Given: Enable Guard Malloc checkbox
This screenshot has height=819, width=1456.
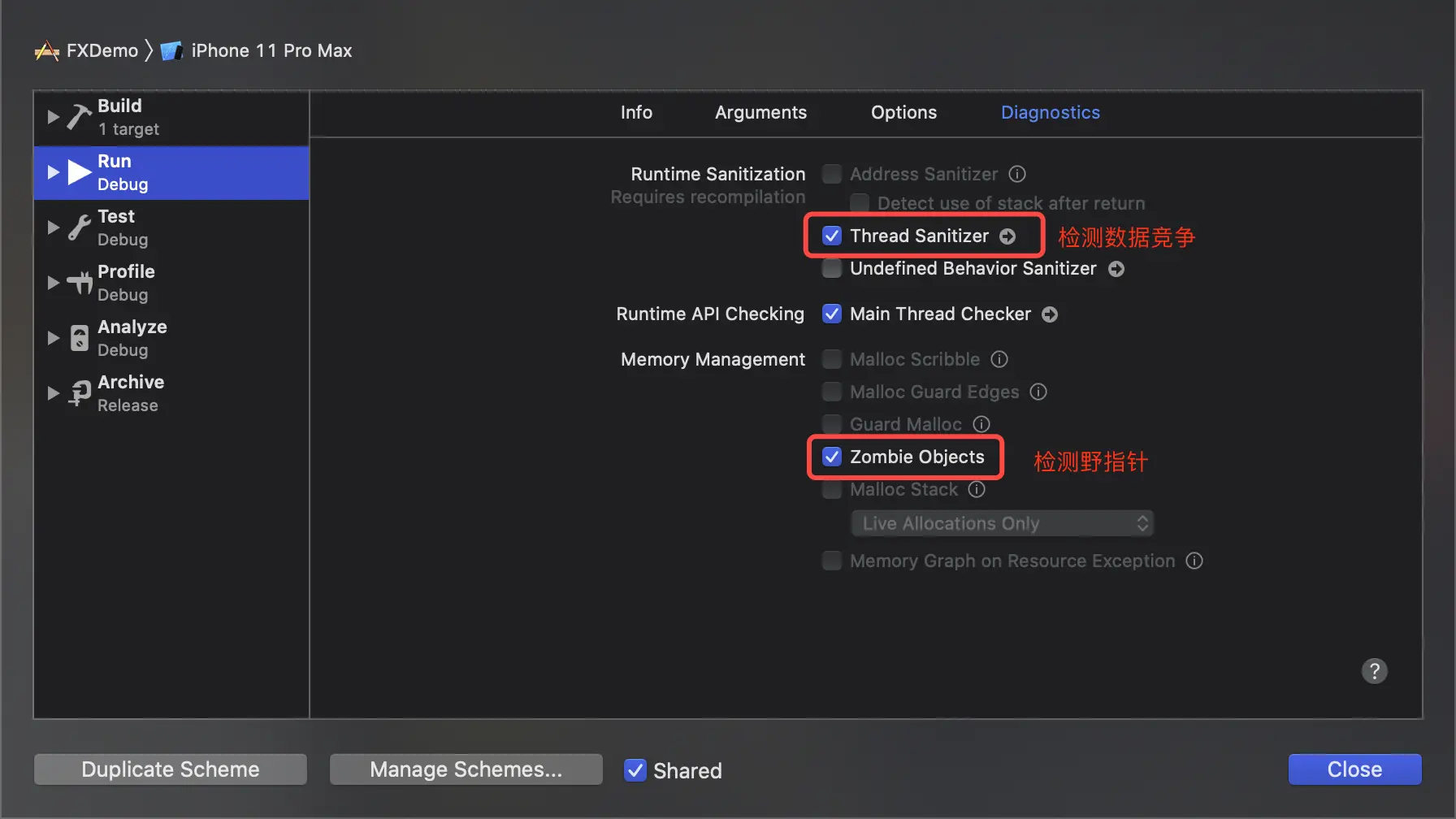Looking at the screenshot, I should (832, 424).
